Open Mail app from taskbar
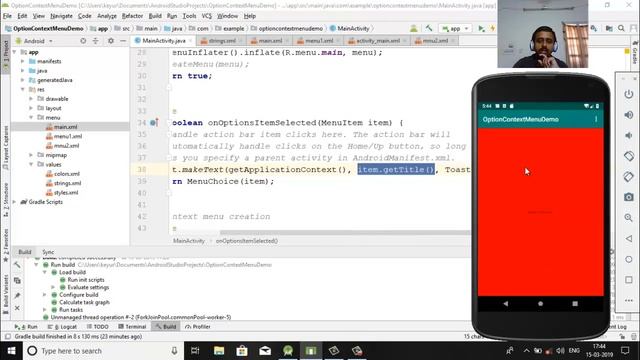This screenshot has width=640, height=360. pos(265,351)
